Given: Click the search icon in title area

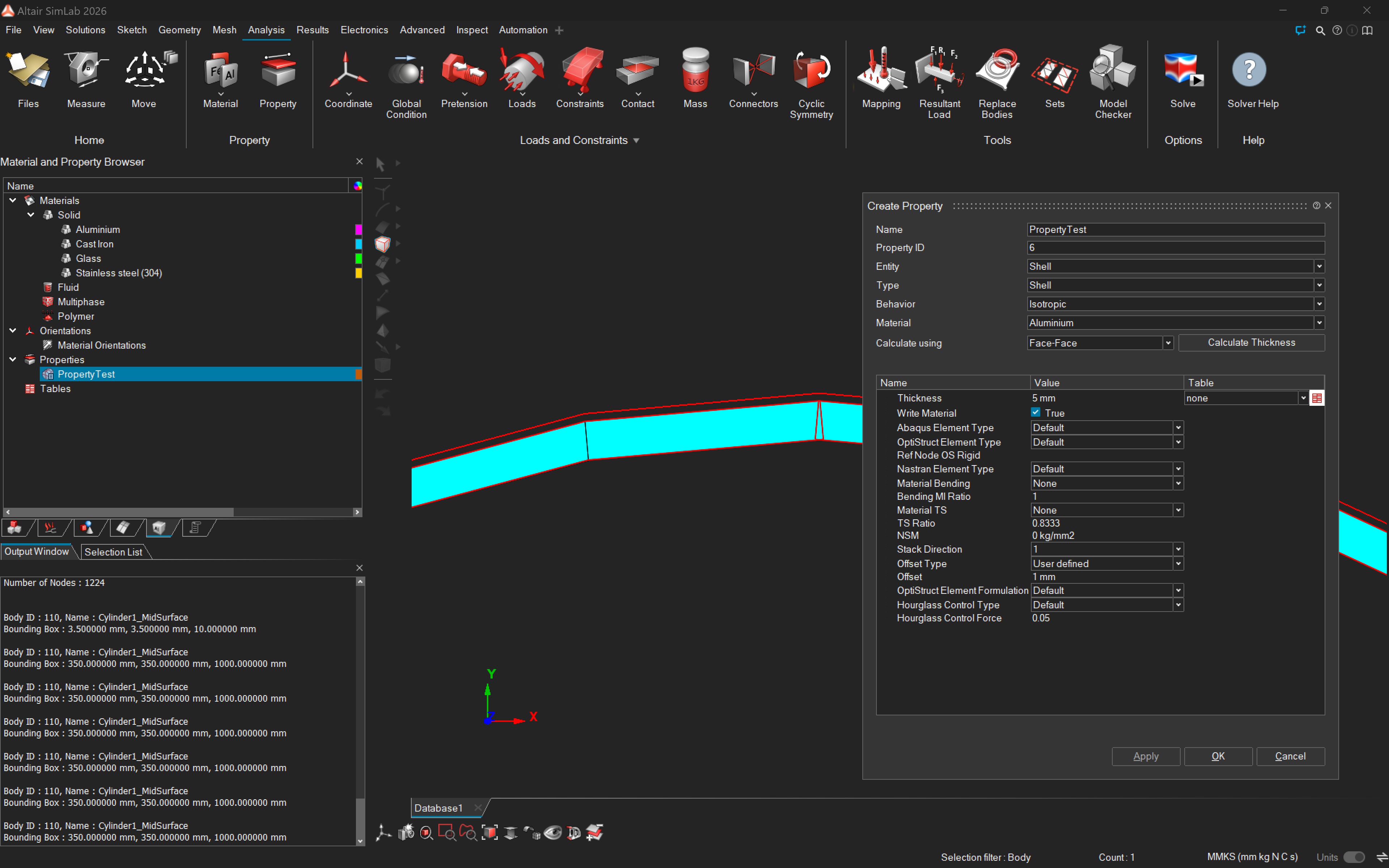Looking at the screenshot, I should 1320,30.
